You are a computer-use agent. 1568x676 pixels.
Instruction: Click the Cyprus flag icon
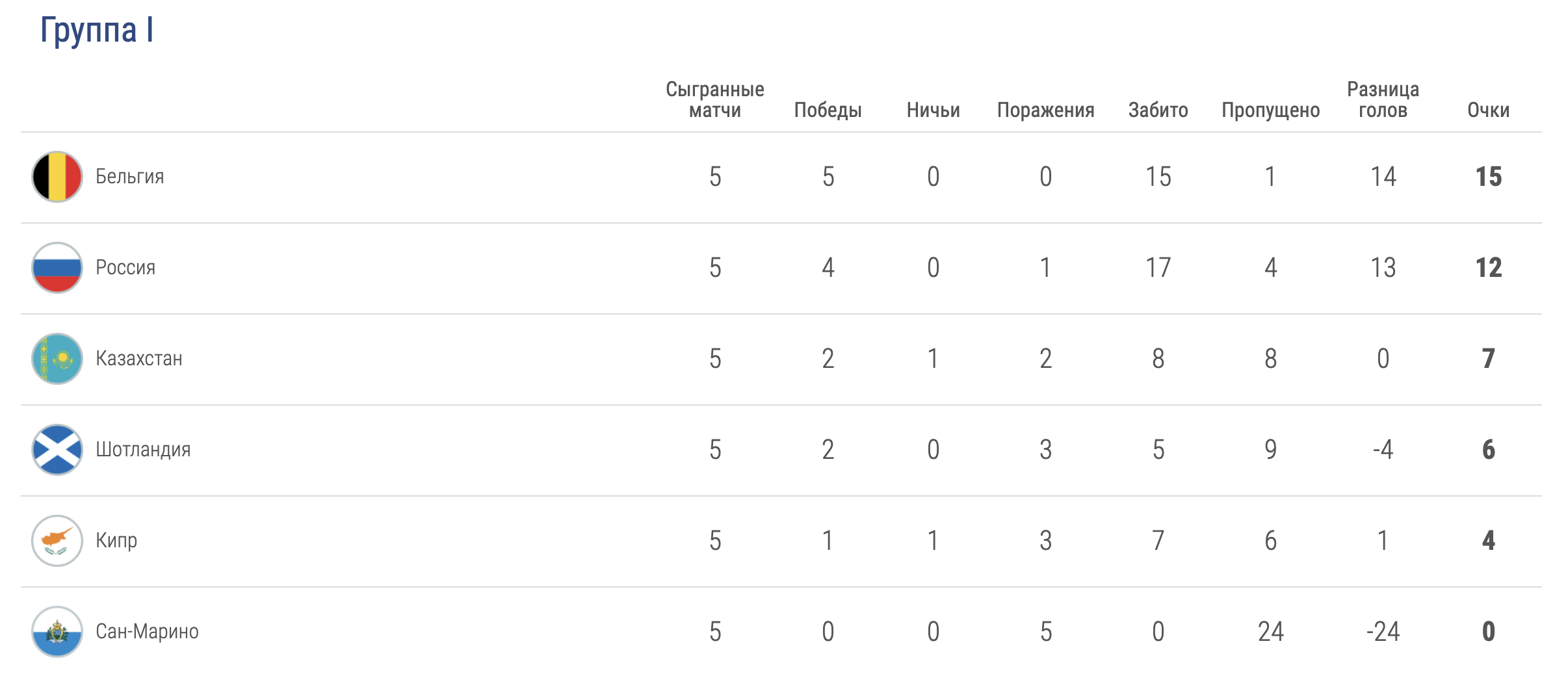click(57, 541)
